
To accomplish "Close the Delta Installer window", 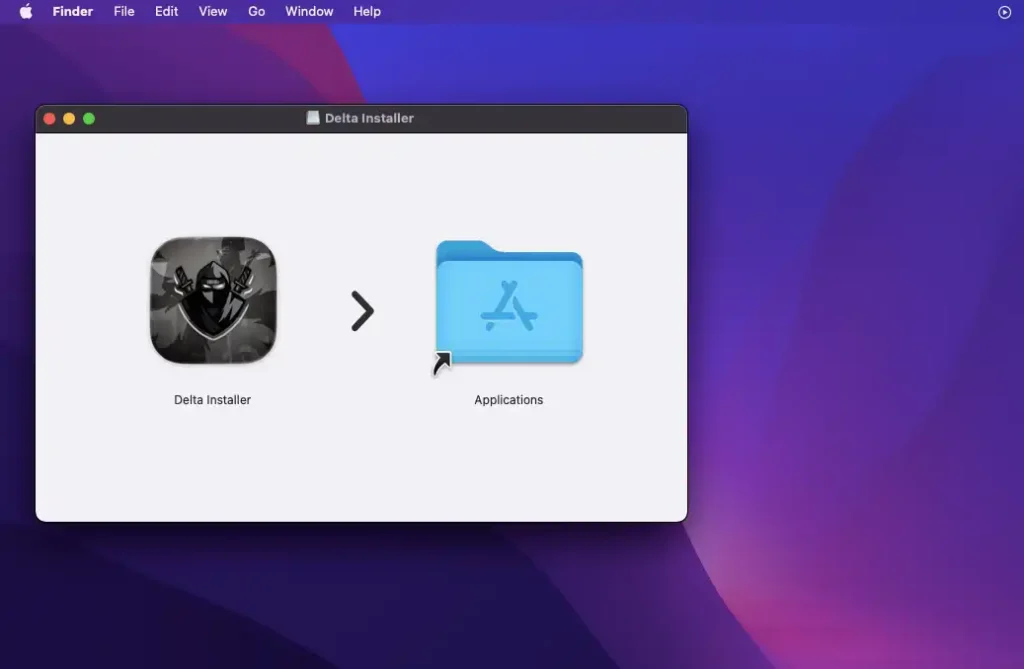I will 49,118.
